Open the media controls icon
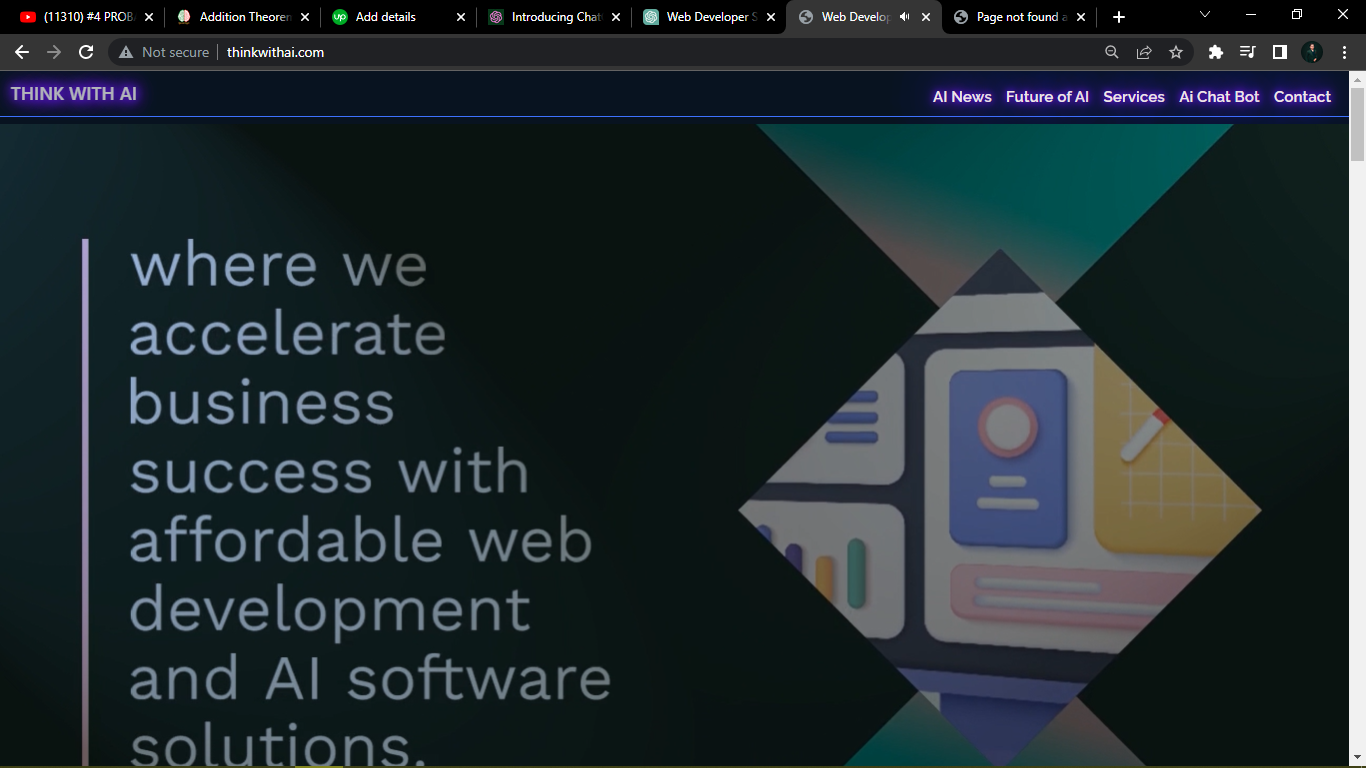Image resolution: width=1366 pixels, height=768 pixels. point(1248,52)
